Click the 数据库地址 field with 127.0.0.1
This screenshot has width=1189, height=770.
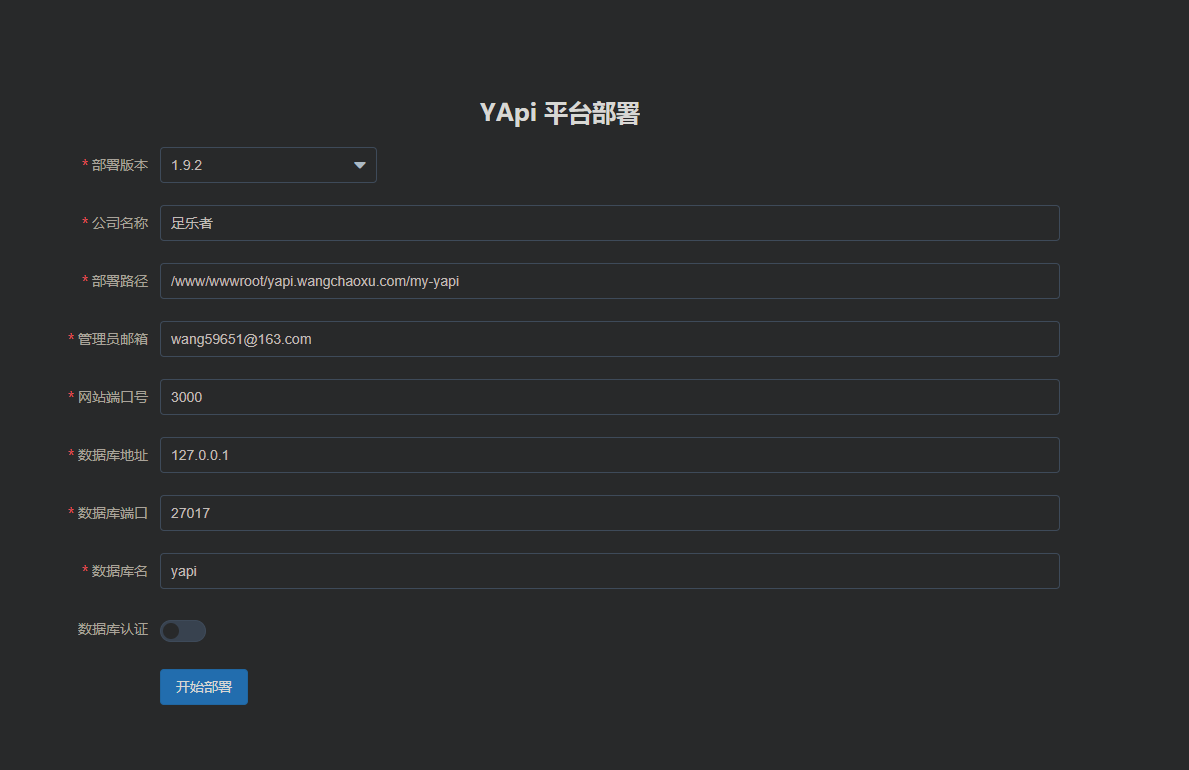610,455
